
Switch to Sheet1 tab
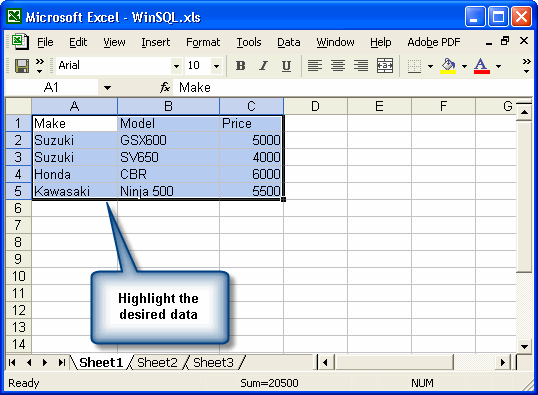(x=101, y=362)
